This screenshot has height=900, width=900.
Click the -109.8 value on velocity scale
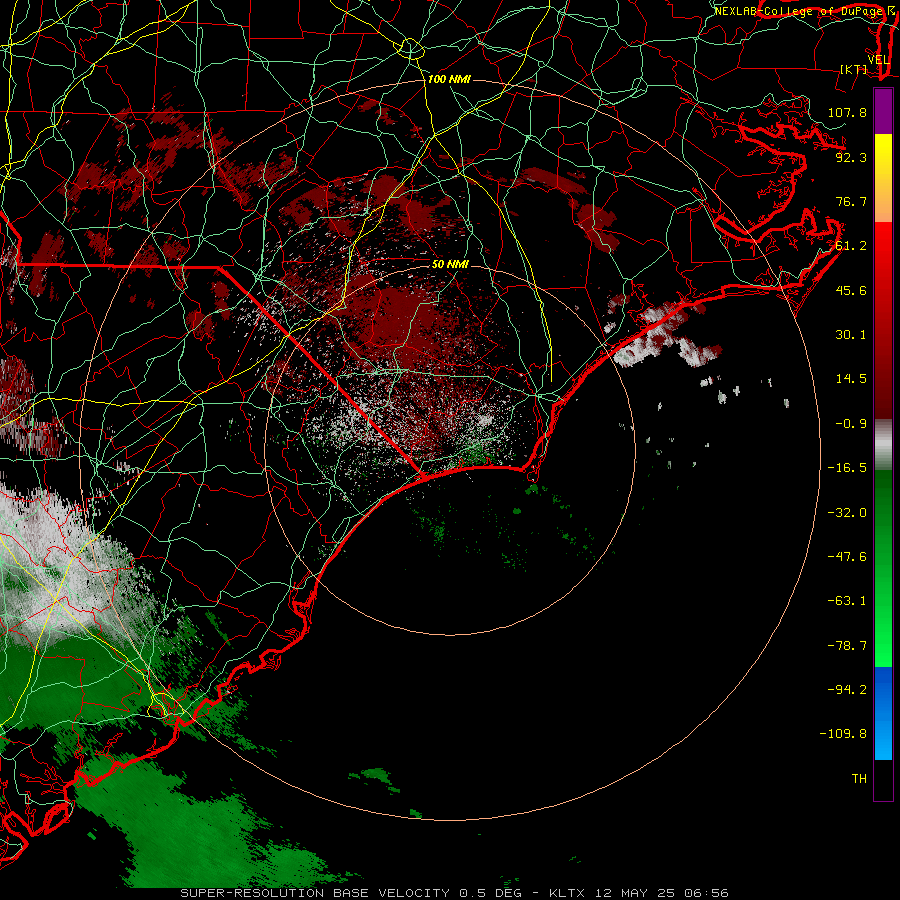pyautogui.click(x=843, y=734)
